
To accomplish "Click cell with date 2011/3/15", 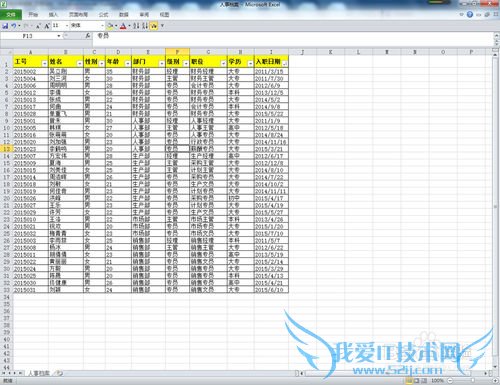I will pyautogui.click(x=271, y=71).
